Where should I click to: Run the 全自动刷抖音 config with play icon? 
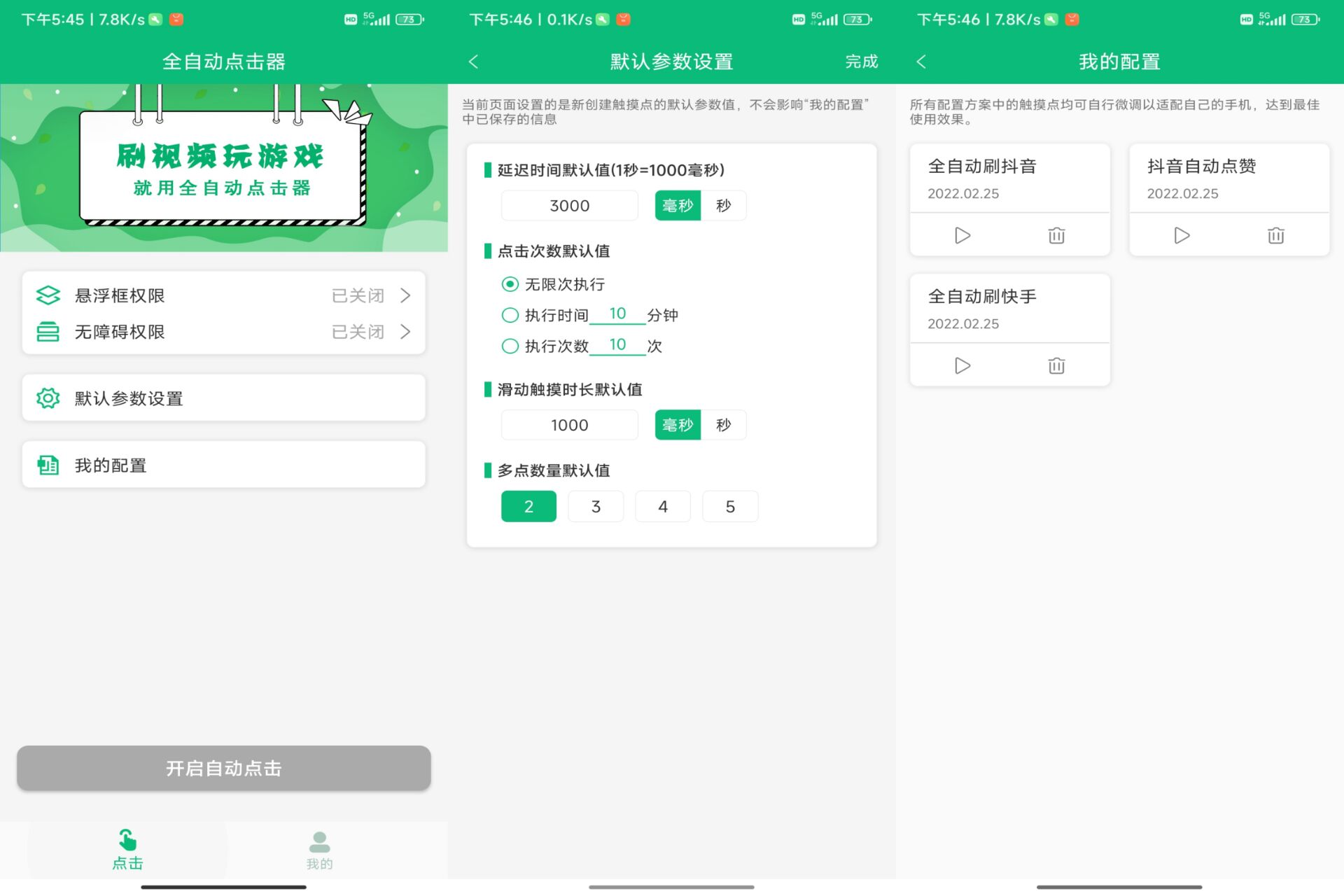click(962, 235)
